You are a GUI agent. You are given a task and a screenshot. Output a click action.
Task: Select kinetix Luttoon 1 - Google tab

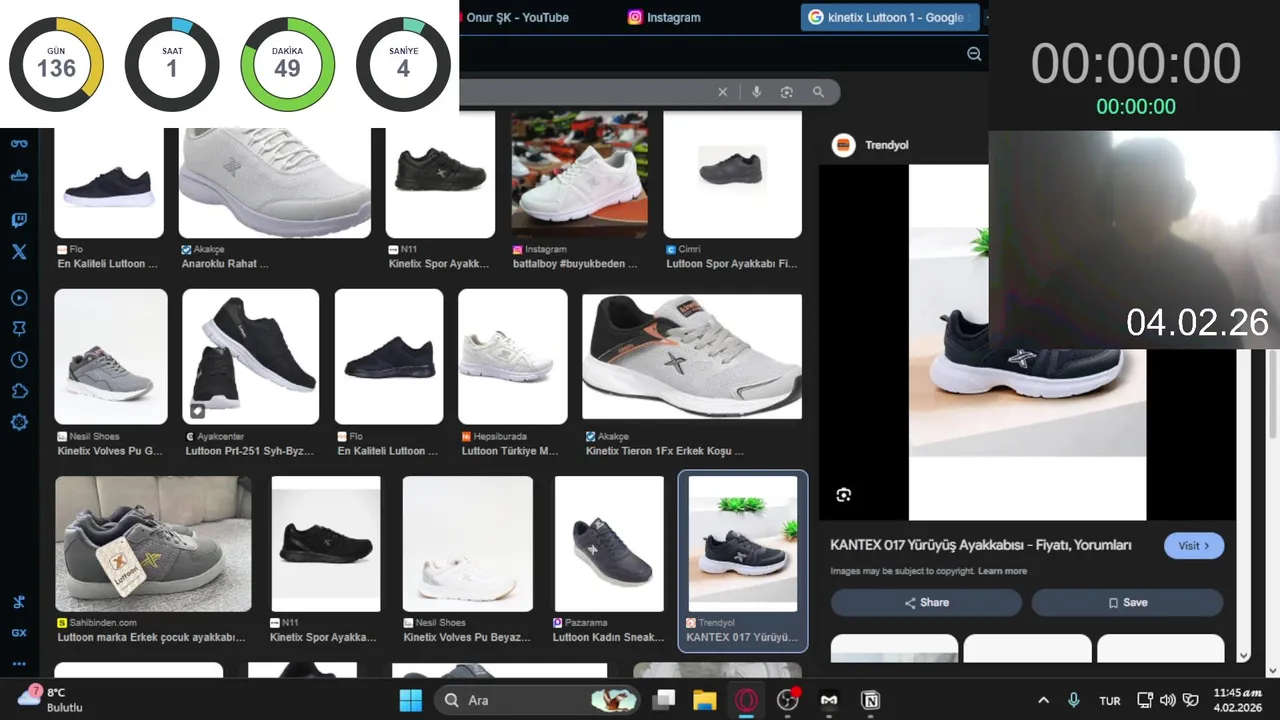[889, 17]
